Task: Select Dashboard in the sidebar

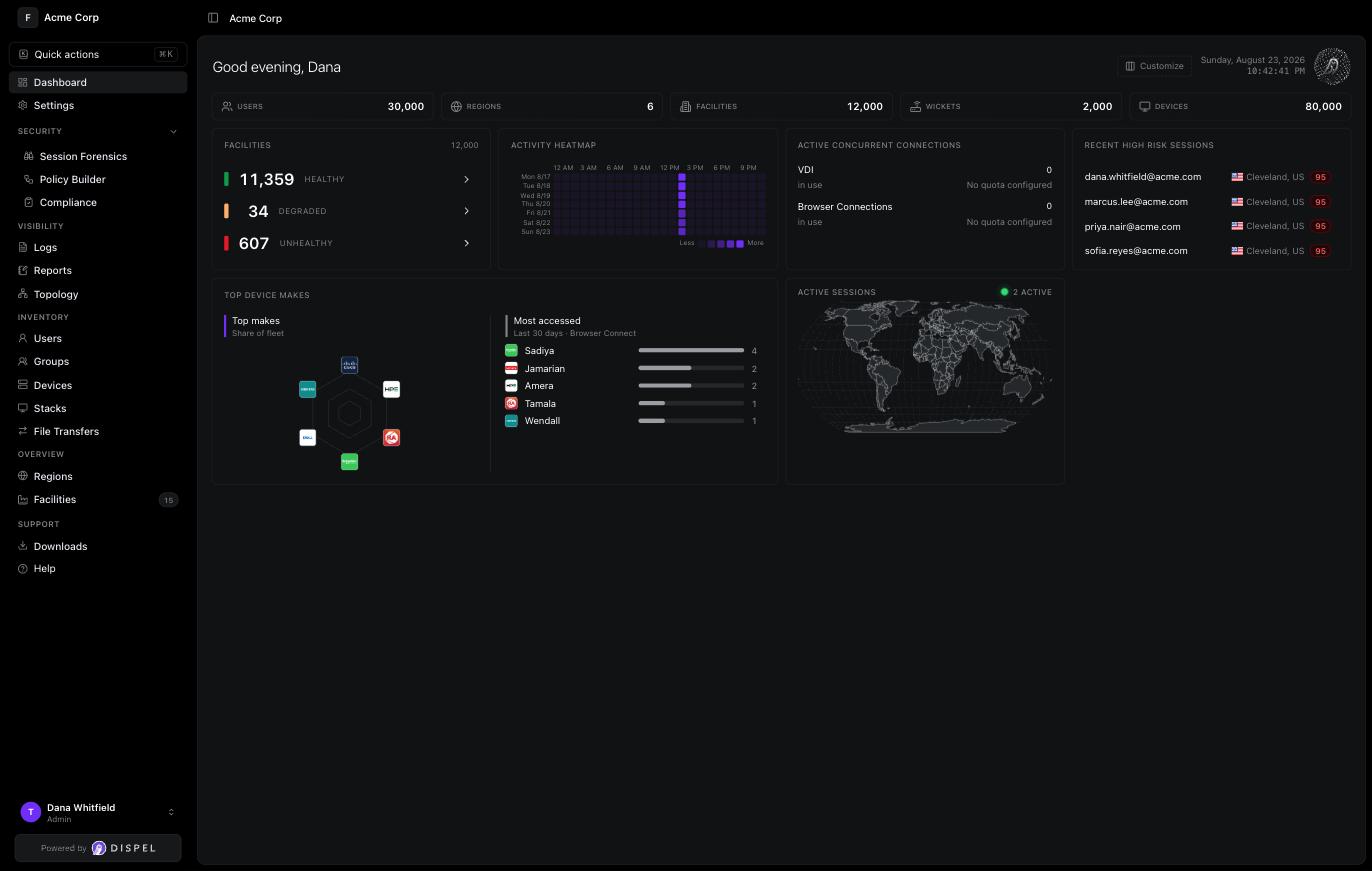Action: 98,82
